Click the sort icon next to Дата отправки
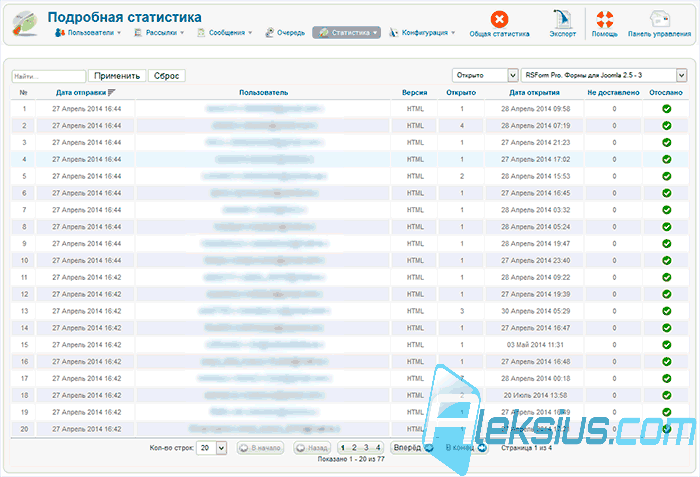This screenshot has height=477, width=700. coord(112,92)
